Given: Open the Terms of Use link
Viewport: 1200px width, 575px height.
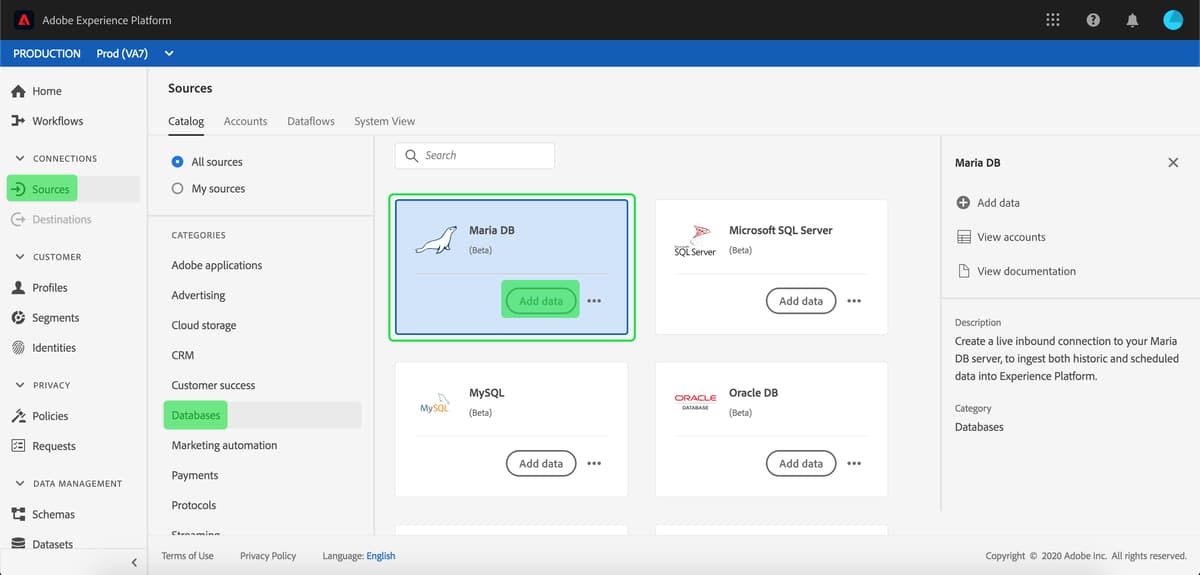Looking at the screenshot, I should point(187,556).
